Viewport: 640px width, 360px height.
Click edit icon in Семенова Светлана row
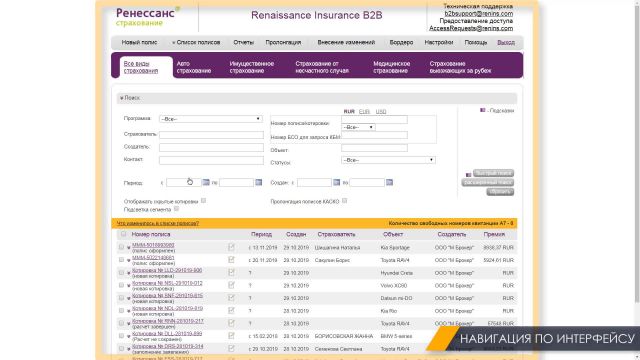click(231, 348)
